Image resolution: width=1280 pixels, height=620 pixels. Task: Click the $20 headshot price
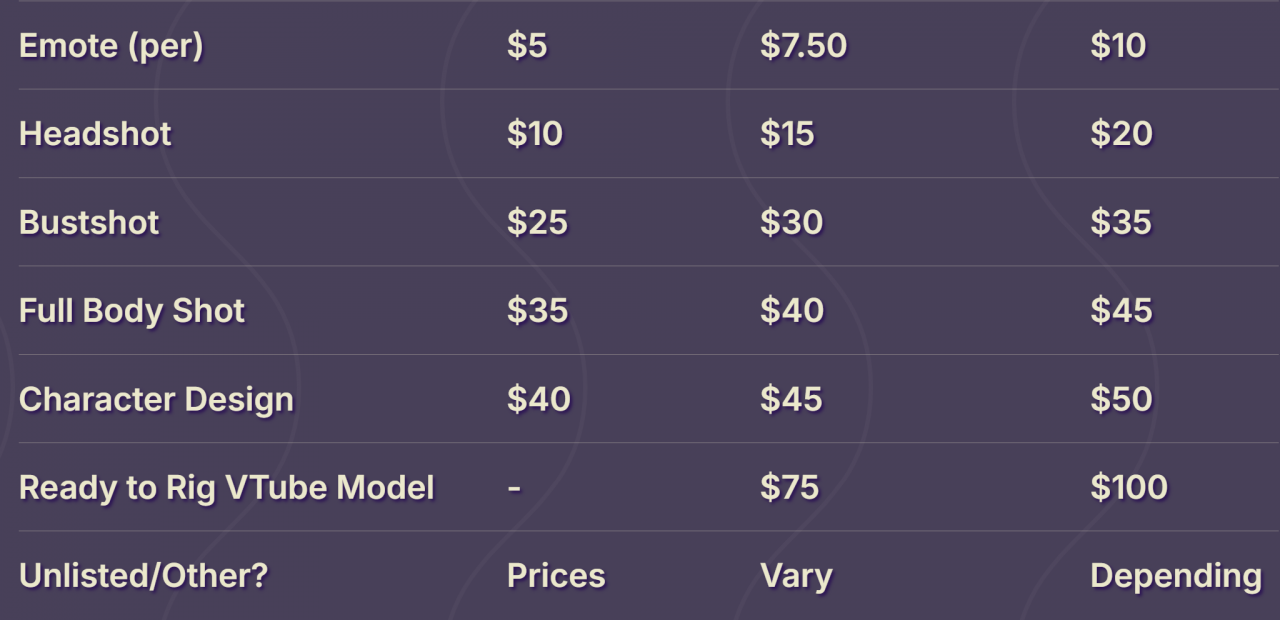(x=1122, y=134)
